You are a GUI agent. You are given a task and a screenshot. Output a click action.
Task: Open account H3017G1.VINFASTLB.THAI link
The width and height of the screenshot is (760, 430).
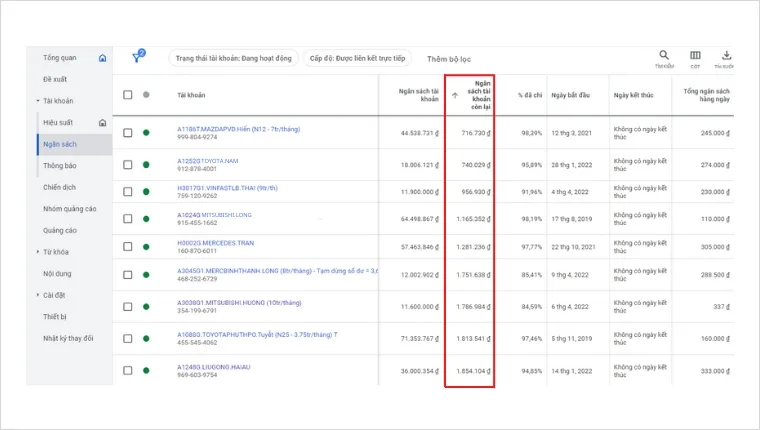tap(227, 188)
